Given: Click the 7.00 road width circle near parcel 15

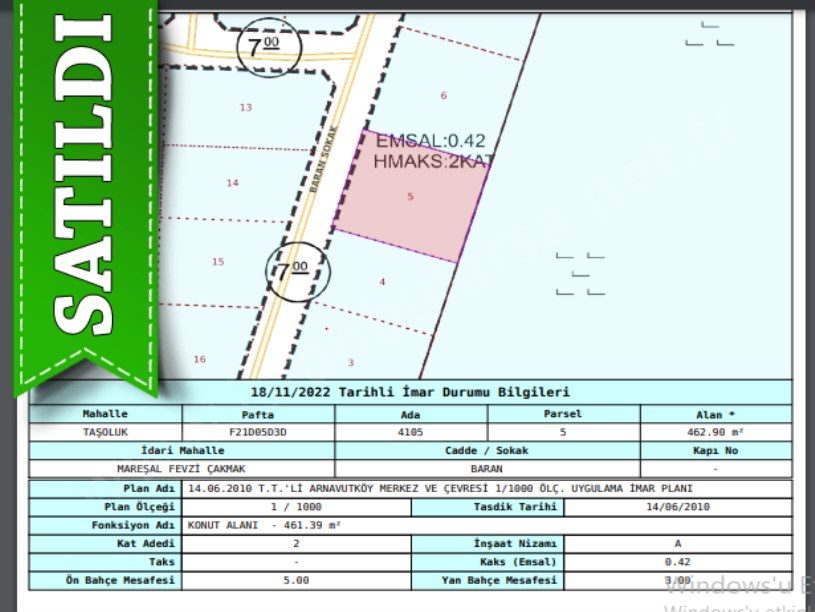Looking at the screenshot, I should click(293, 271).
